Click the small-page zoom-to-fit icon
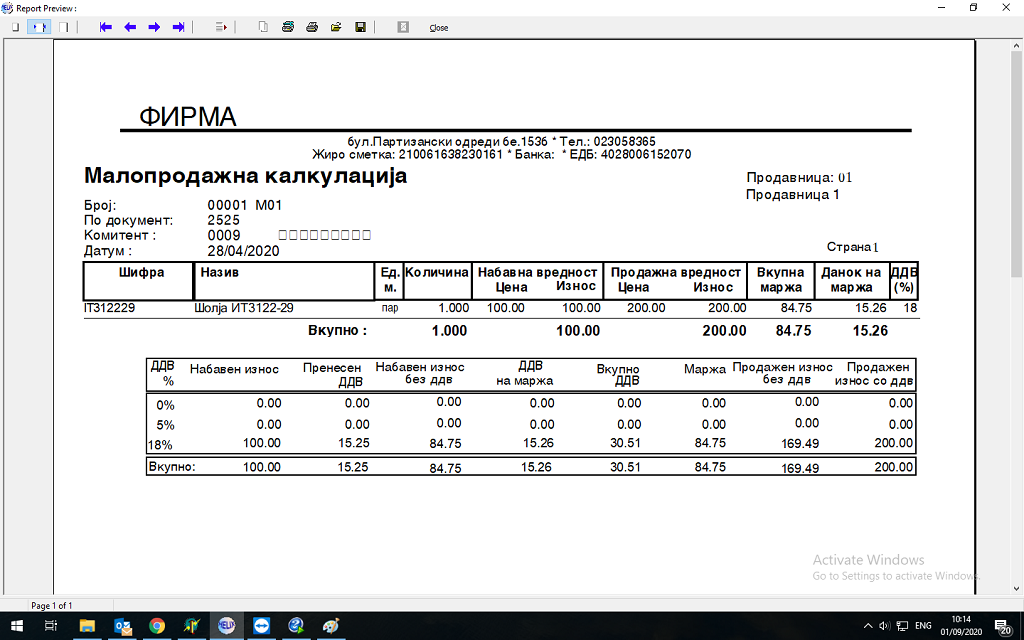This screenshot has width=1024, height=640. point(16,27)
